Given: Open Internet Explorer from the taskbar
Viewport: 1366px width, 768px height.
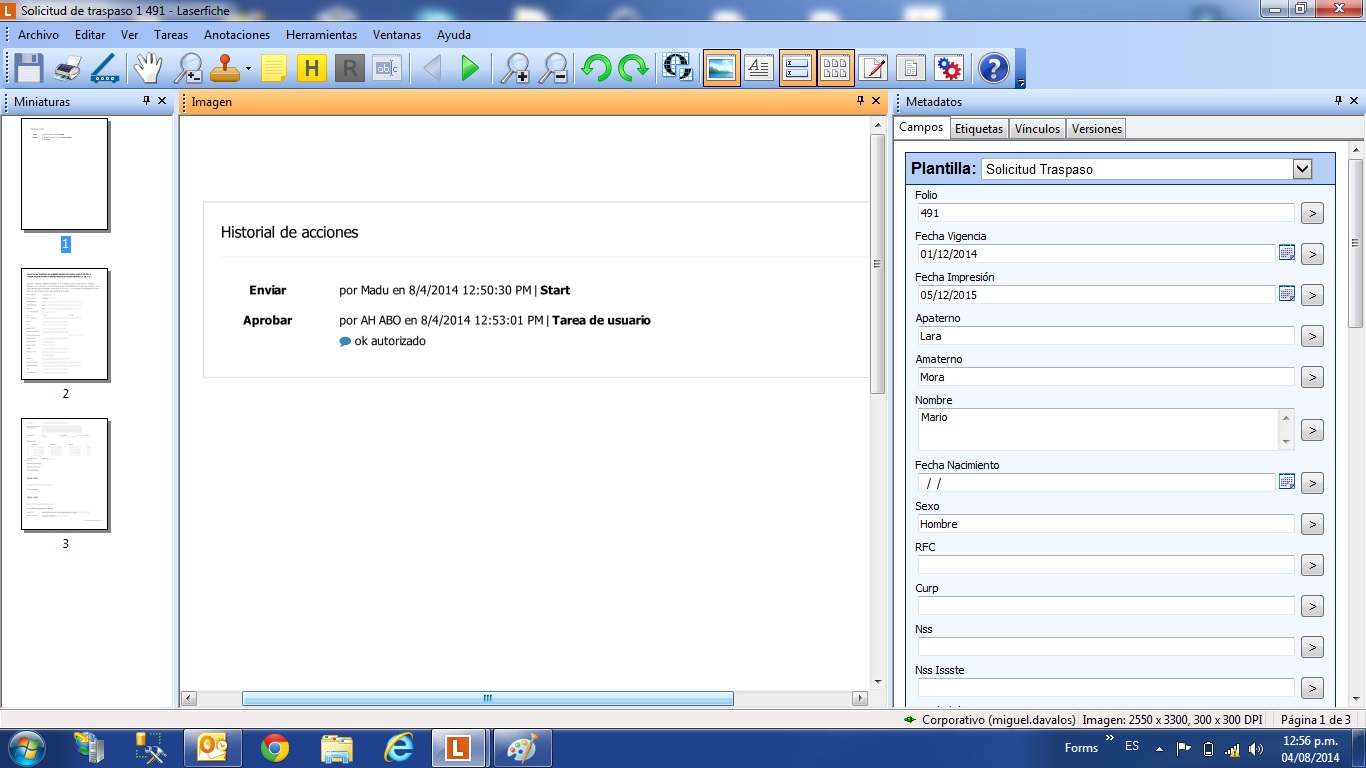Looking at the screenshot, I should click(399, 748).
